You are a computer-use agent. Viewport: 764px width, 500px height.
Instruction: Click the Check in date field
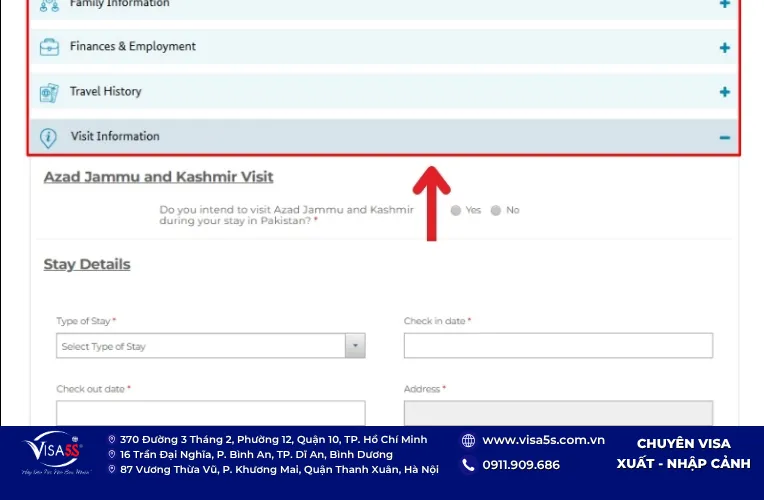pyautogui.click(x=558, y=346)
